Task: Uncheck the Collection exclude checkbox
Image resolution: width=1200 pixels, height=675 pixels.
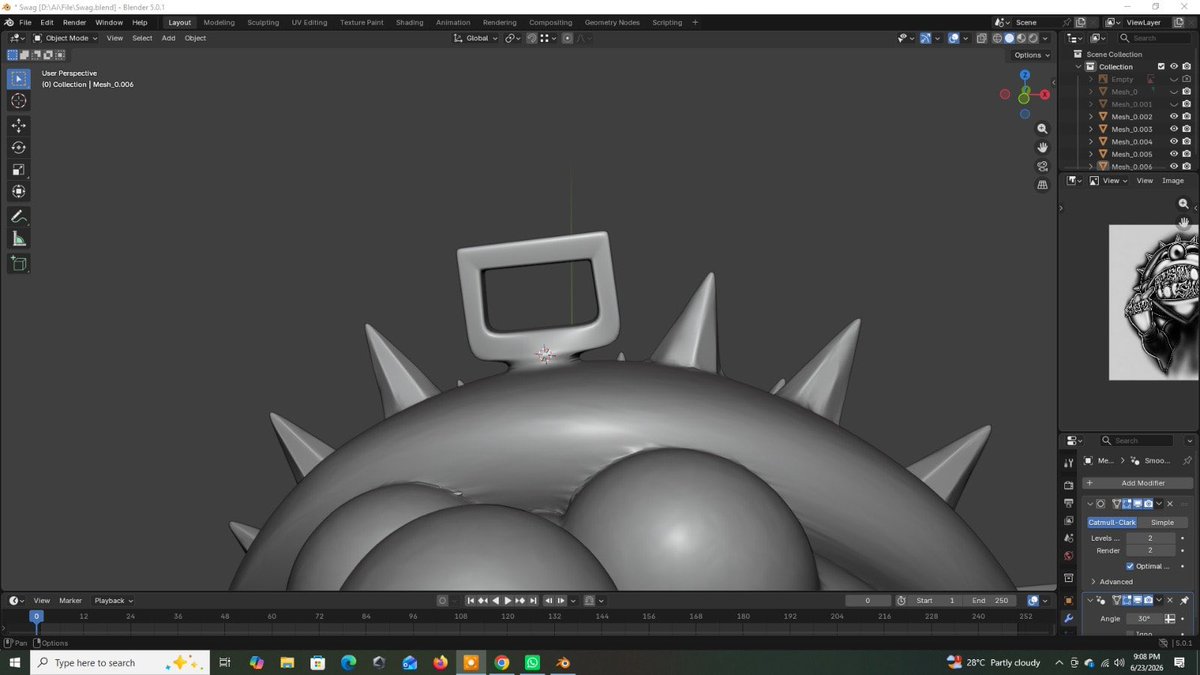Action: click(x=1161, y=67)
